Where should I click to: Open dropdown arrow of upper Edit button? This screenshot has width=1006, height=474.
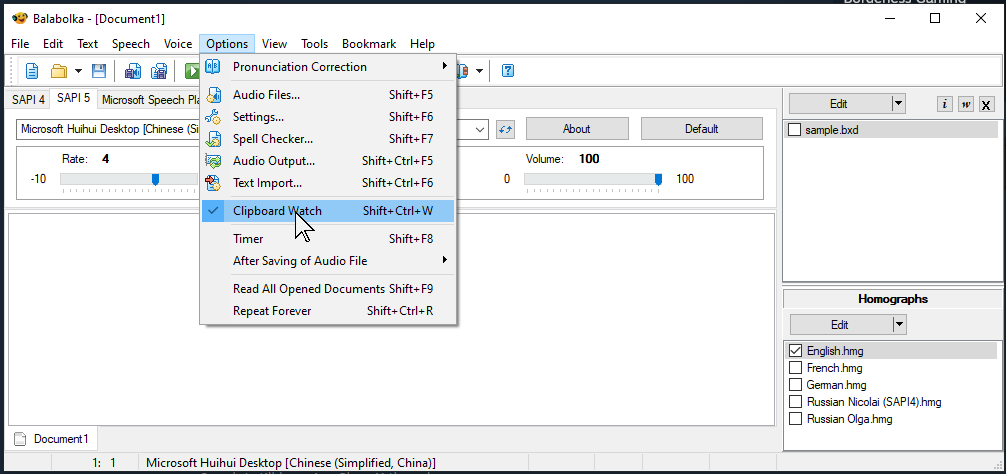tap(898, 103)
